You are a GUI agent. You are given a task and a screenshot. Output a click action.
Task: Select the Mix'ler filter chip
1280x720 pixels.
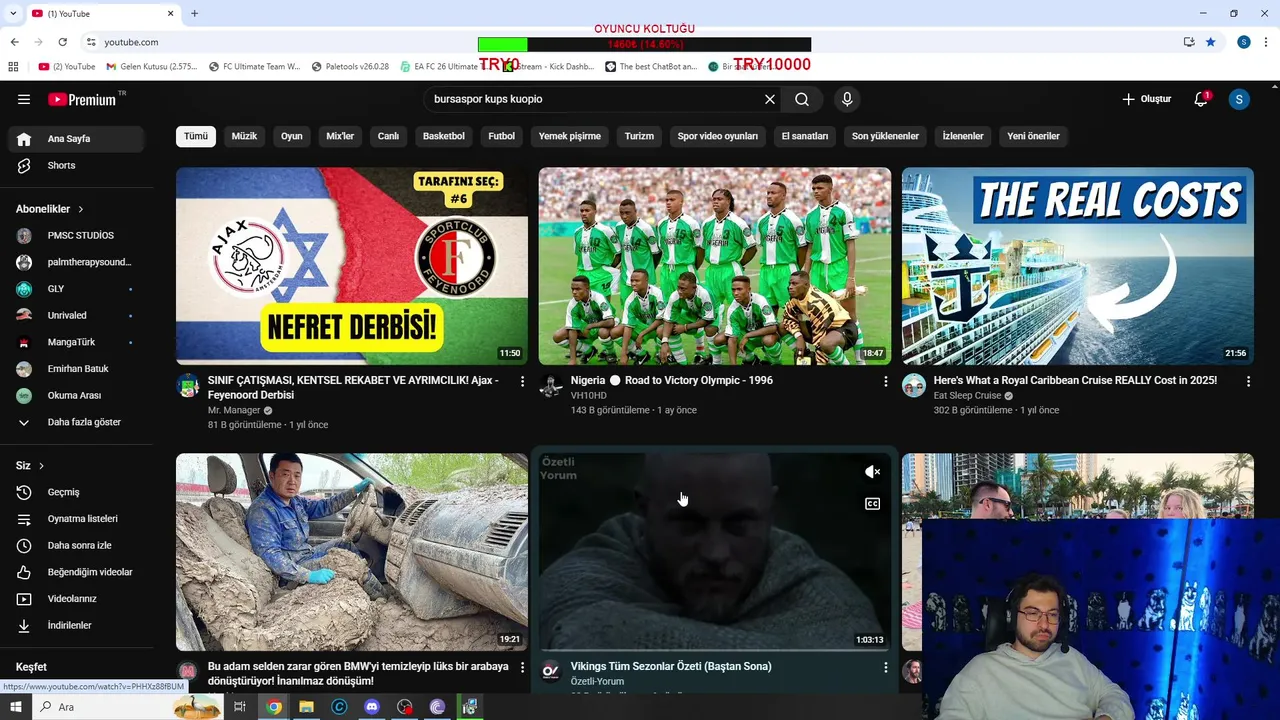pos(340,136)
